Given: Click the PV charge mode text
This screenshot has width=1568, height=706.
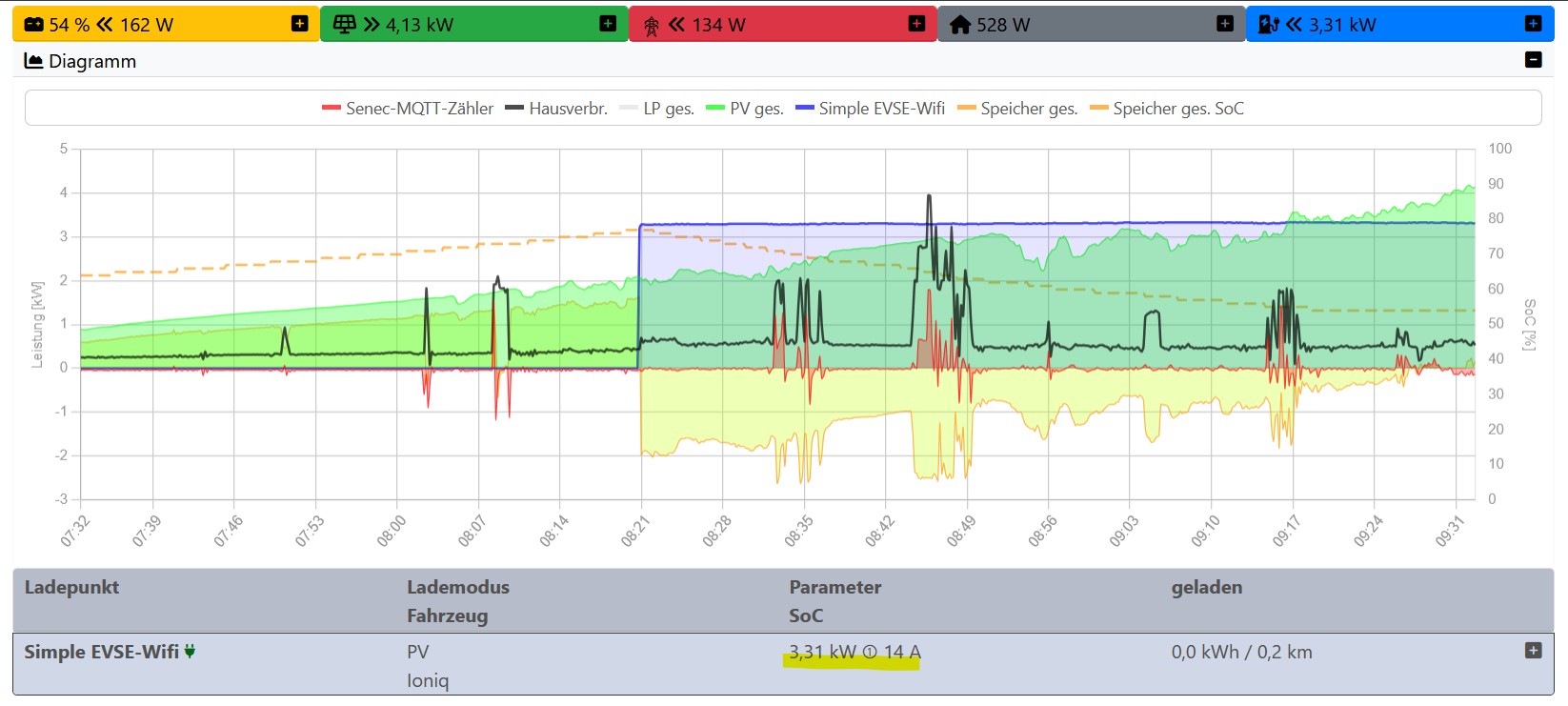Looking at the screenshot, I should (417, 652).
